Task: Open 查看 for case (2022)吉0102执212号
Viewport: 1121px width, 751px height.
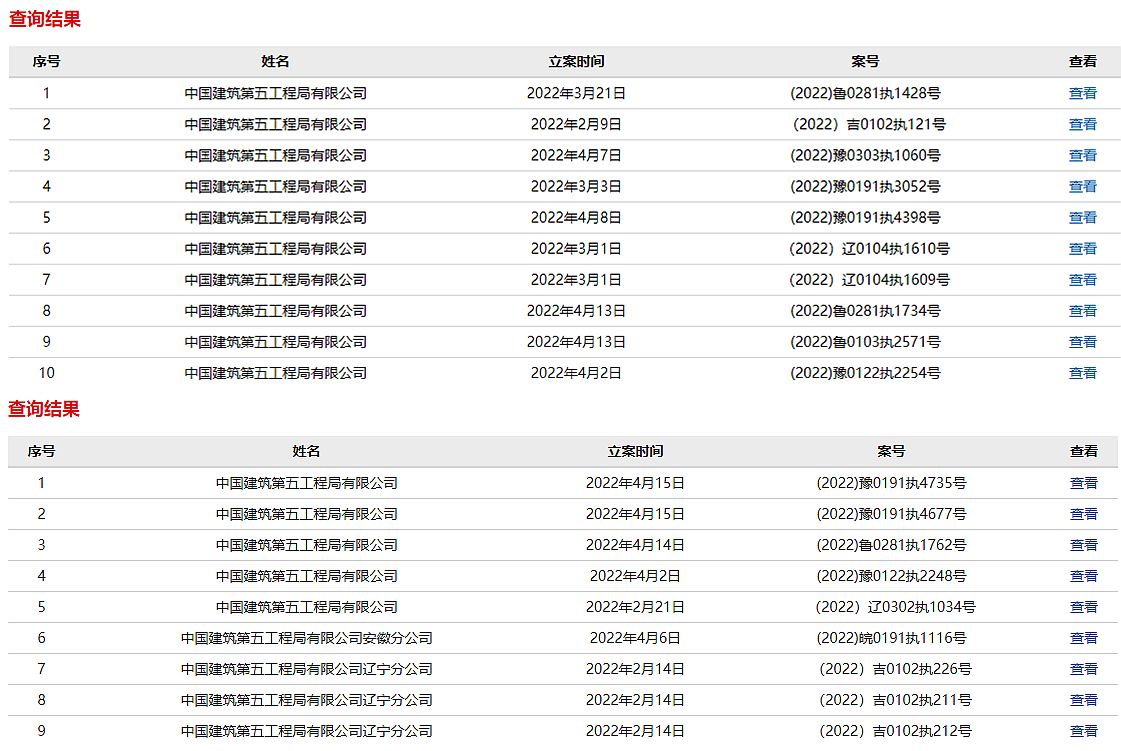Action: pyautogui.click(x=1083, y=731)
